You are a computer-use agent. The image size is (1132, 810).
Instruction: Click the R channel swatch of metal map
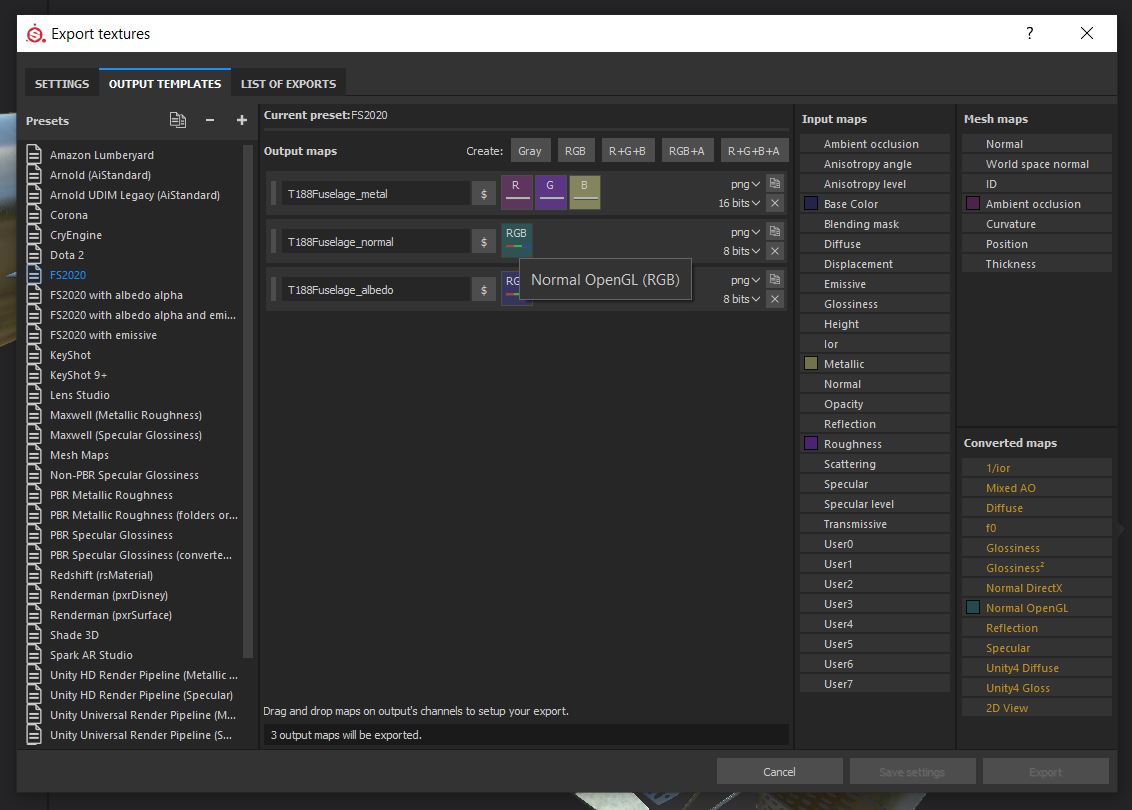516,191
